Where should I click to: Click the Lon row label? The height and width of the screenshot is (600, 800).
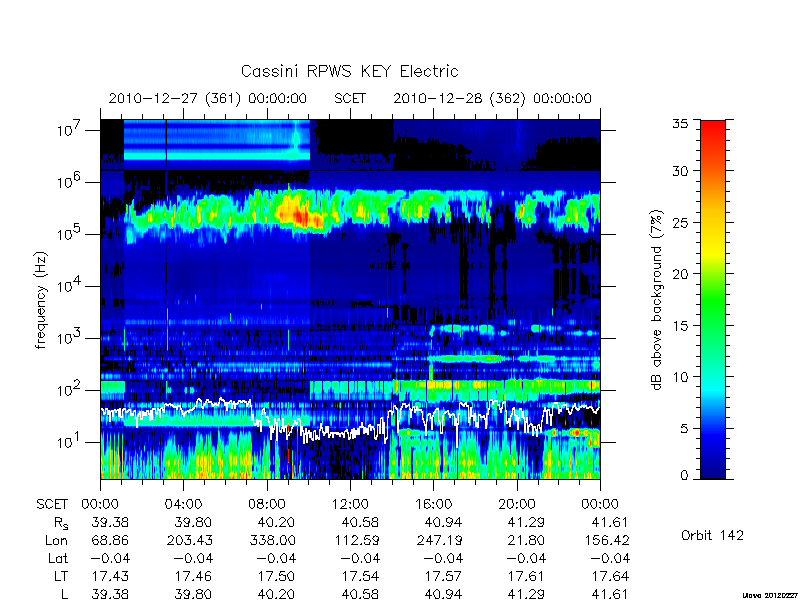[x=57, y=540]
